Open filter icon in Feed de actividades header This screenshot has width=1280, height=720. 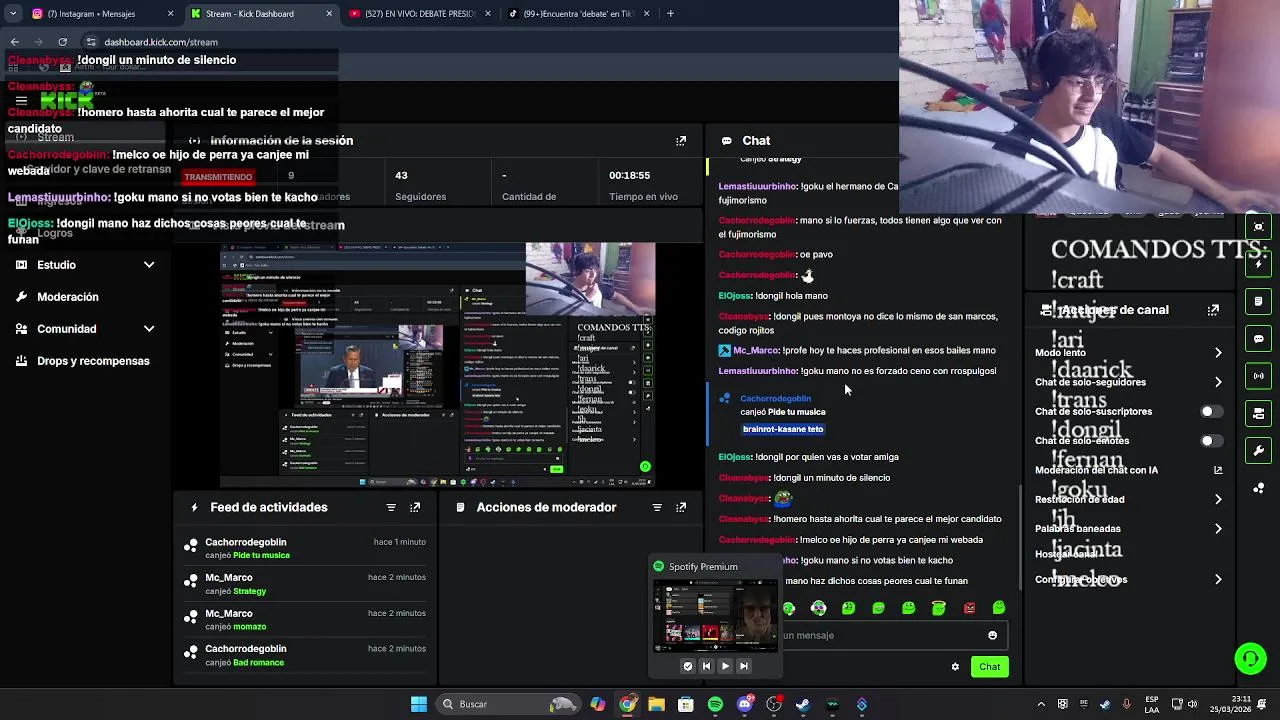(x=391, y=507)
